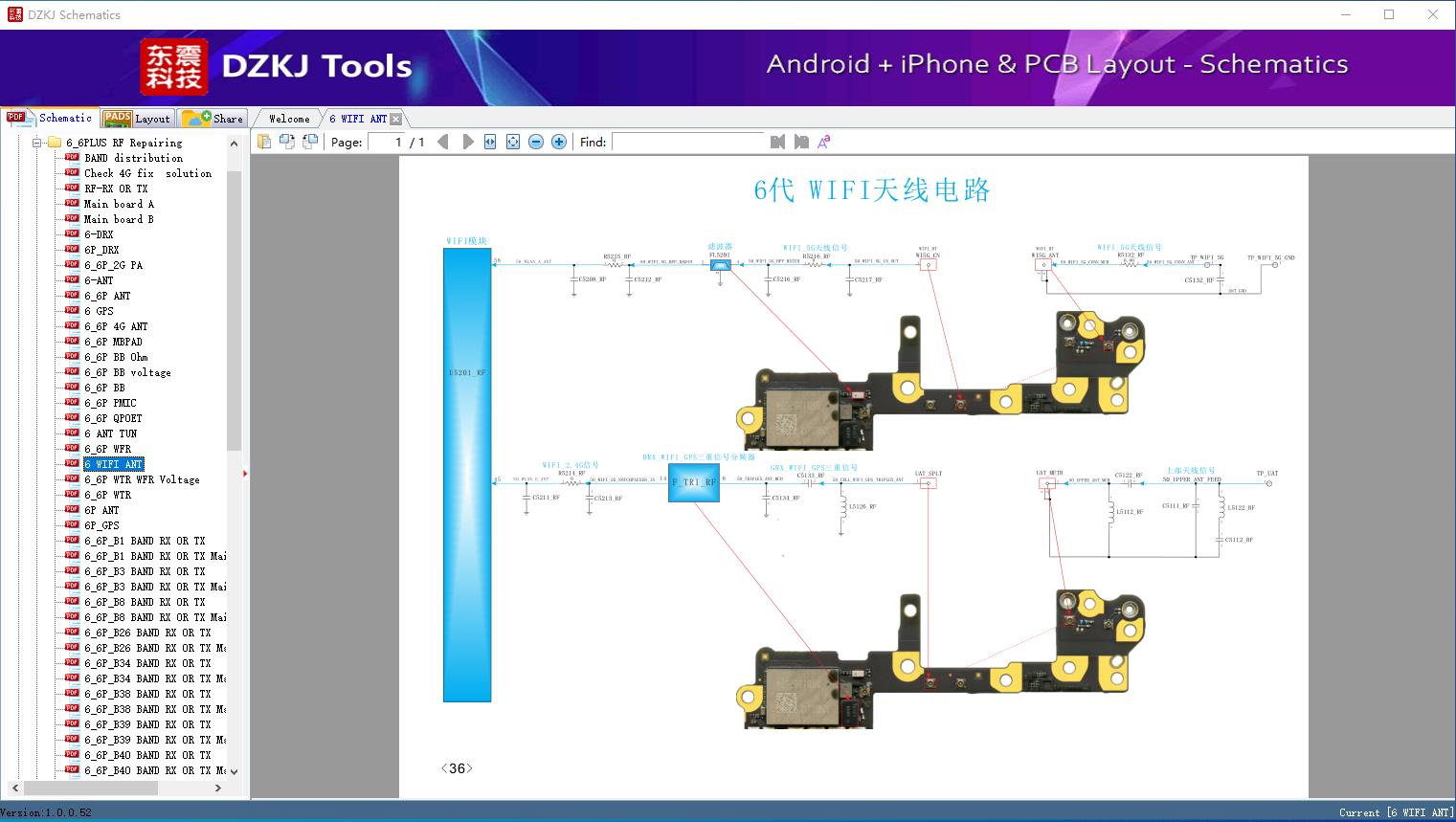The width and height of the screenshot is (1456, 822).
Task: Open the 6_6P_2G PA document
Action: coord(113,265)
